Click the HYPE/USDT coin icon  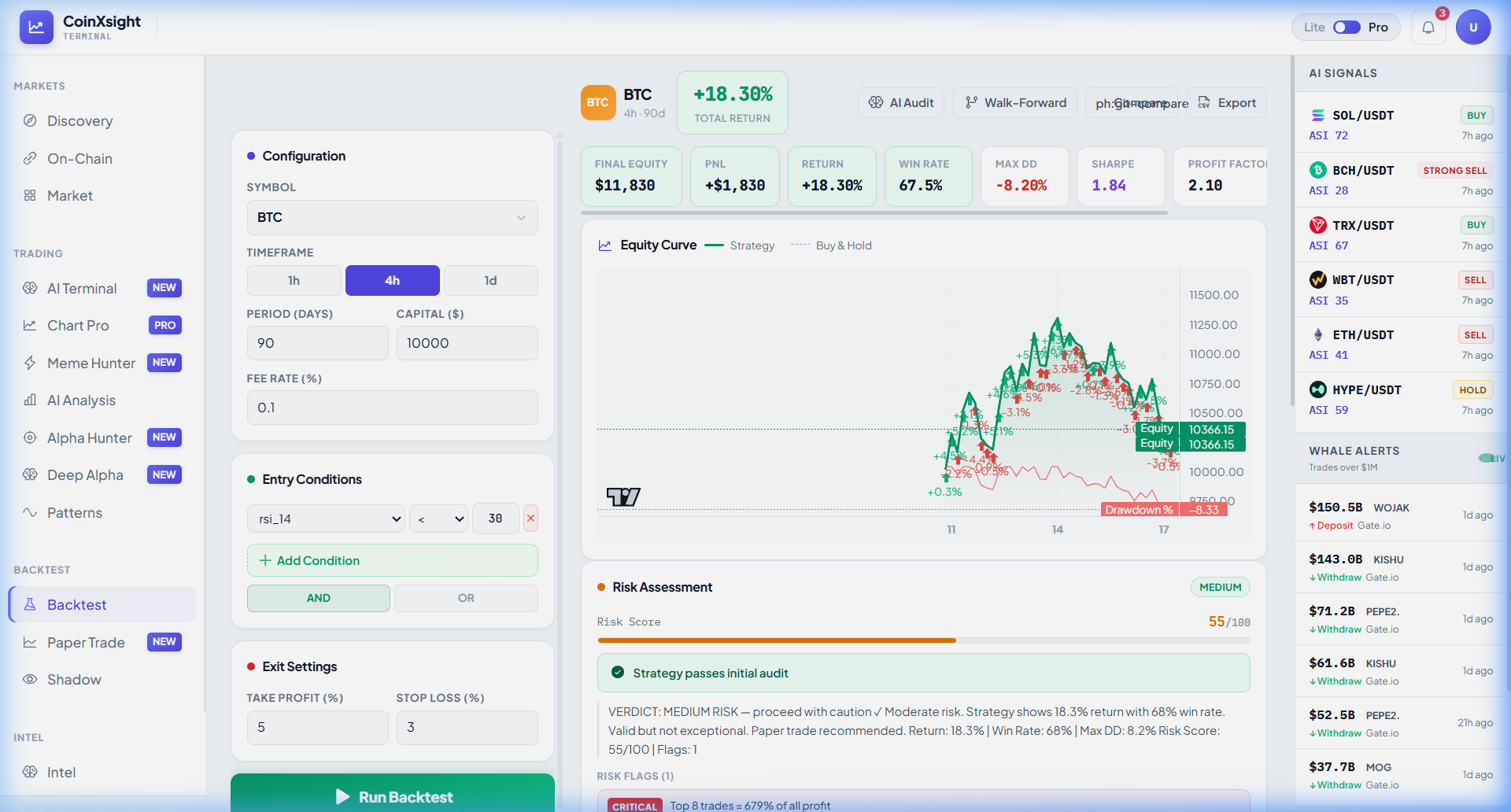[1317, 389]
